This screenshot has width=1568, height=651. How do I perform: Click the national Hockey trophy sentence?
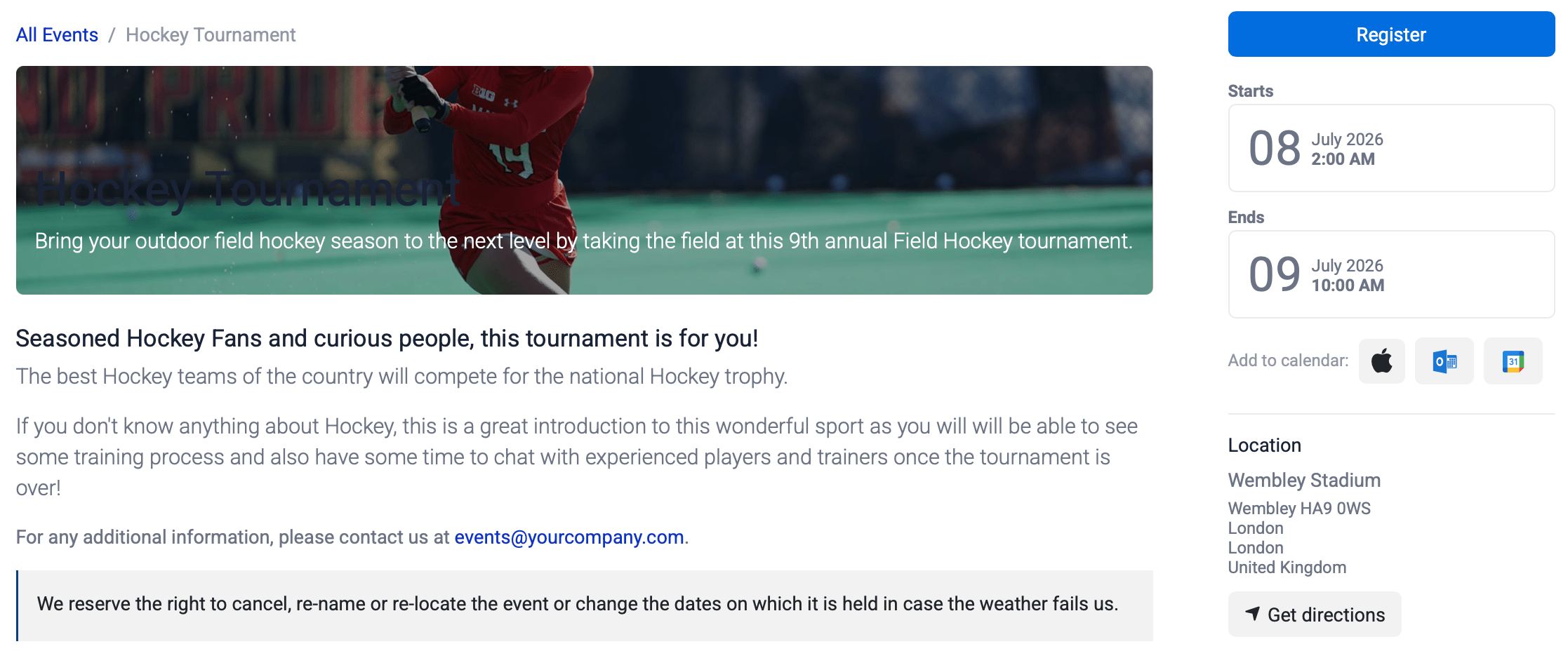click(401, 377)
